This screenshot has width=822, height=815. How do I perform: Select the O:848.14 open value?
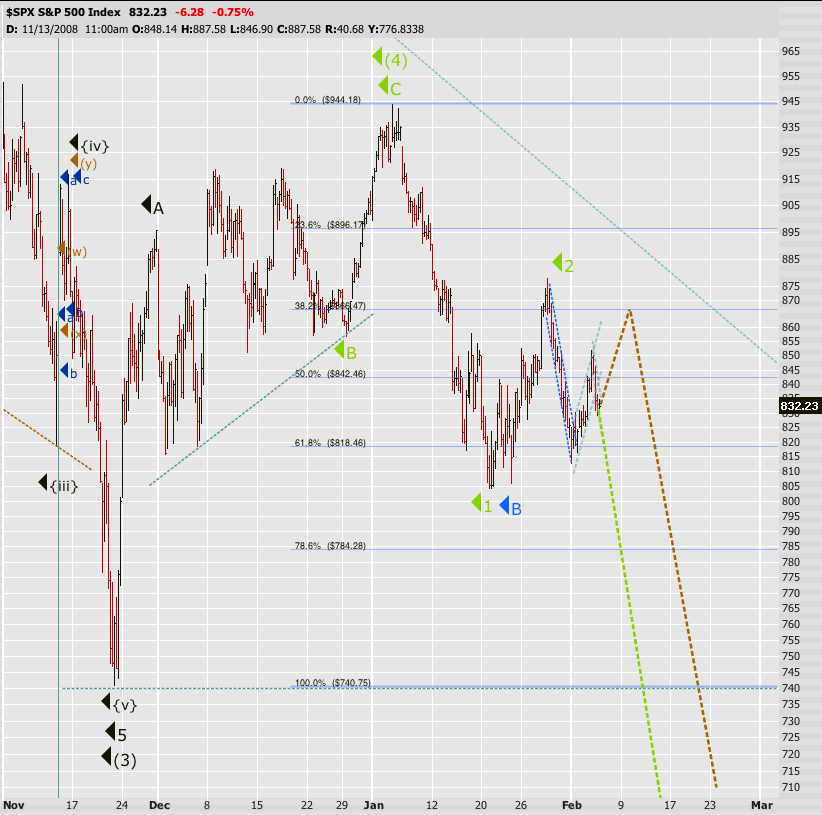pyautogui.click(x=154, y=29)
